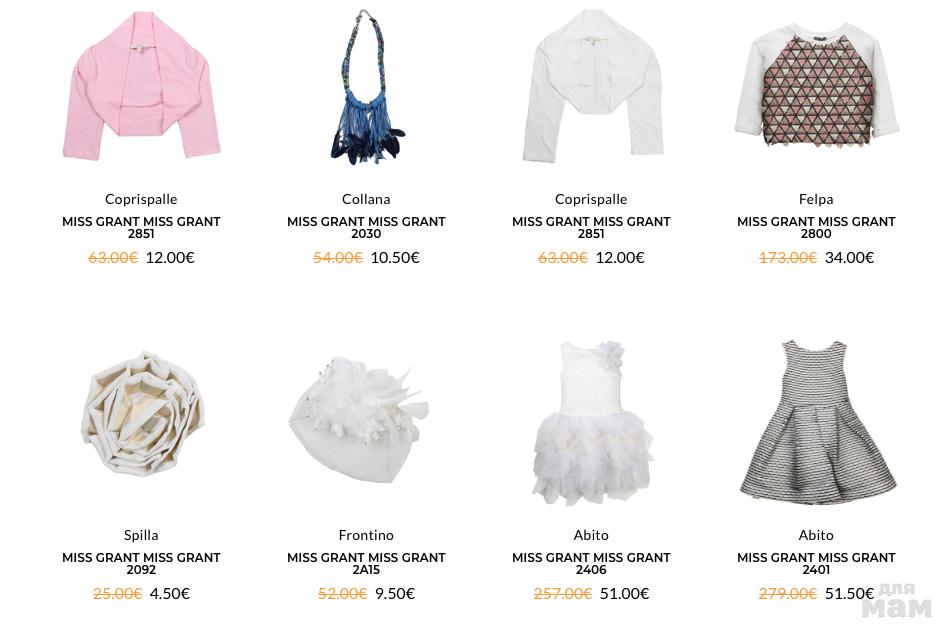Screen dimensions: 947x632
Task: Open MISS GRANT 2092 product link
Action: (141, 563)
